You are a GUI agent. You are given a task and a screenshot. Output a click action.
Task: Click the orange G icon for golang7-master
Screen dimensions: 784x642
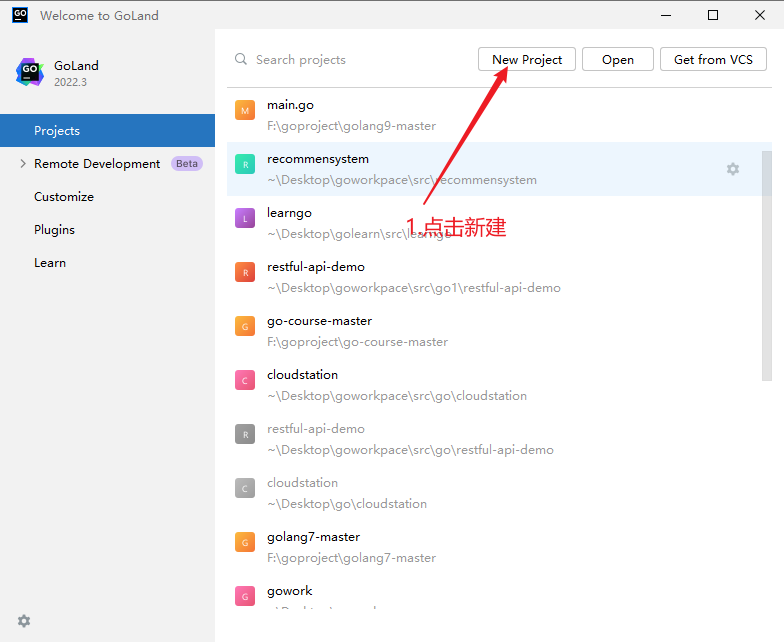pyautogui.click(x=245, y=542)
